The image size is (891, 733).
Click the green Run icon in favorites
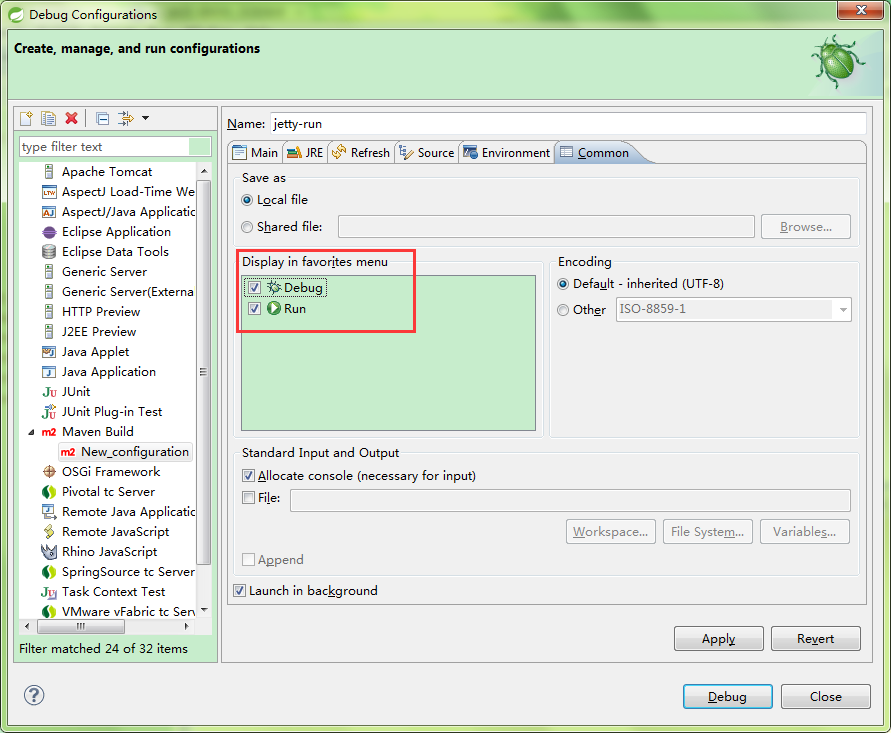[x=274, y=309]
